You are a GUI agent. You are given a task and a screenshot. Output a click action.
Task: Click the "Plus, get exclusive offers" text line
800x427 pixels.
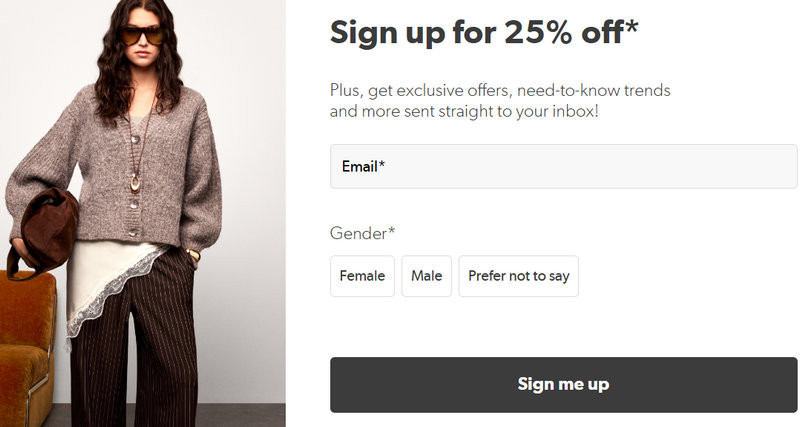(x=500, y=90)
